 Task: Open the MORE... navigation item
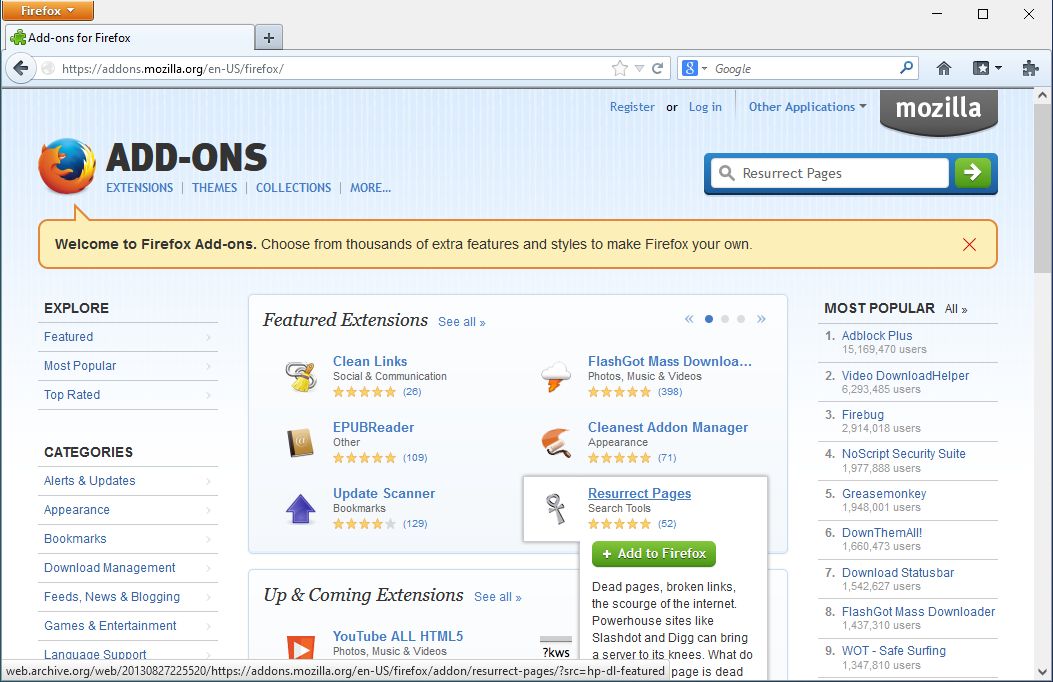[370, 188]
